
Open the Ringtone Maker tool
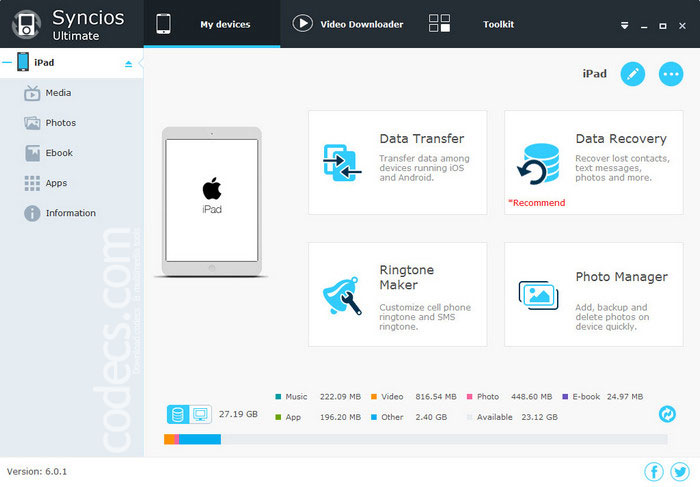coord(397,294)
